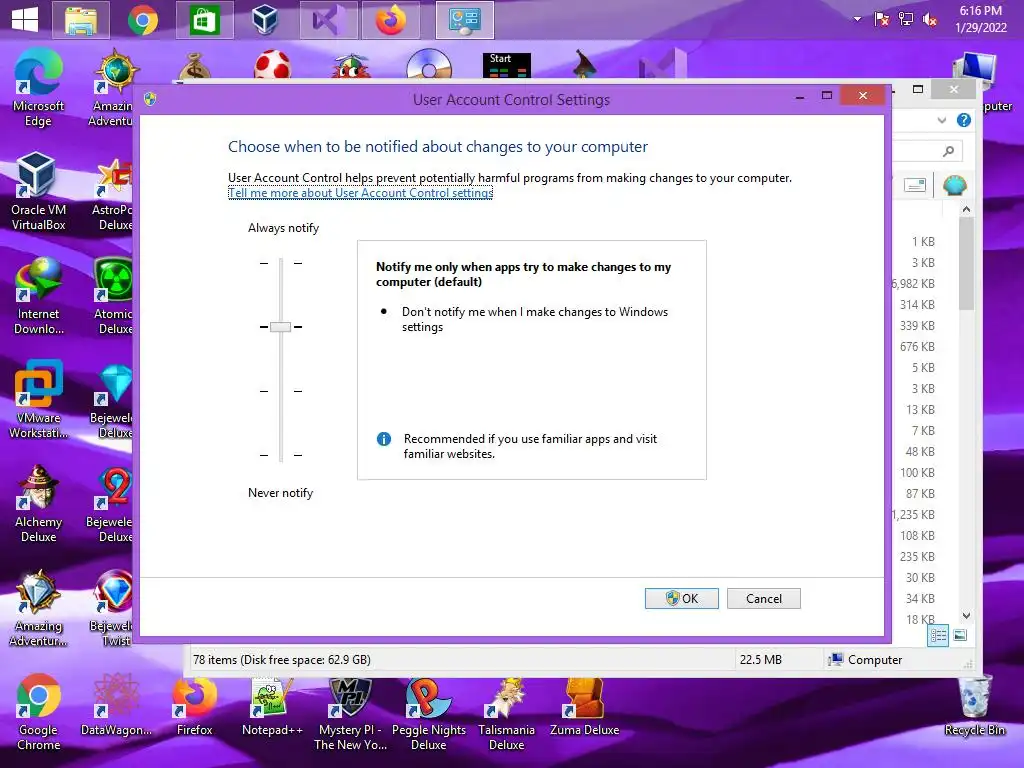Viewport: 1024px width, 768px height.
Task: Select the Zuma Deluxe desktop icon
Action: pyautogui.click(x=584, y=705)
